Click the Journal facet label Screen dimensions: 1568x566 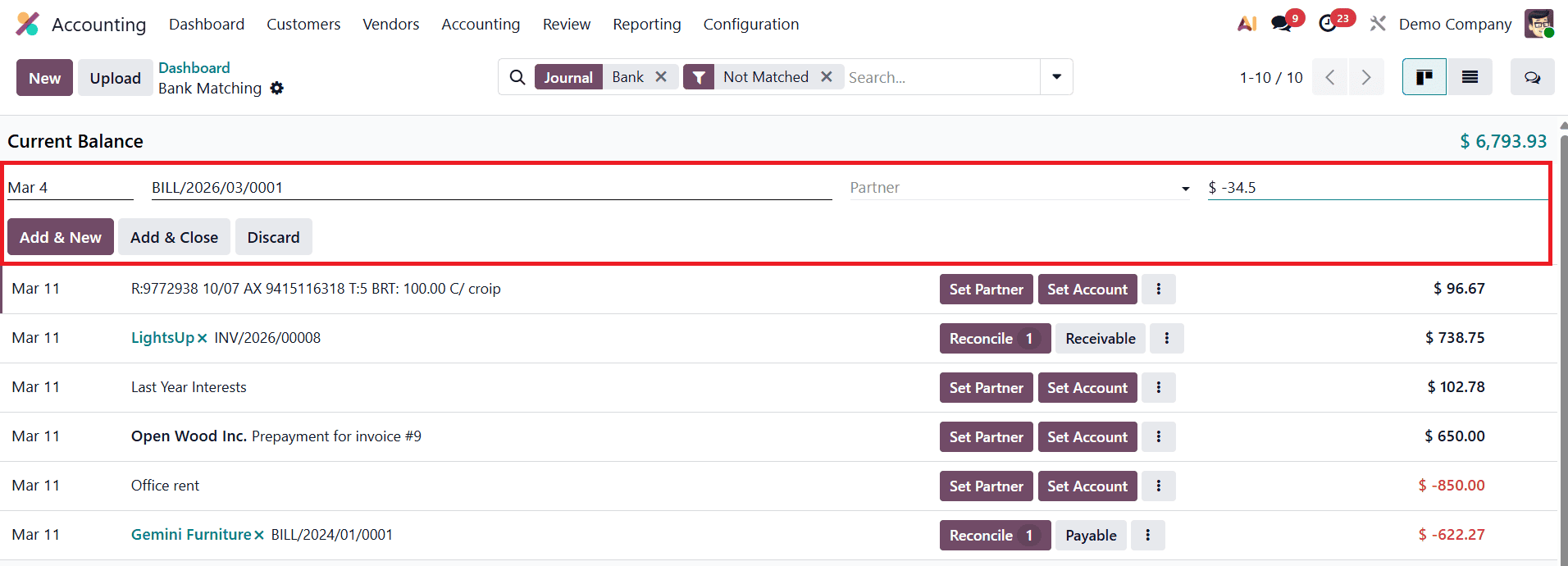[568, 77]
